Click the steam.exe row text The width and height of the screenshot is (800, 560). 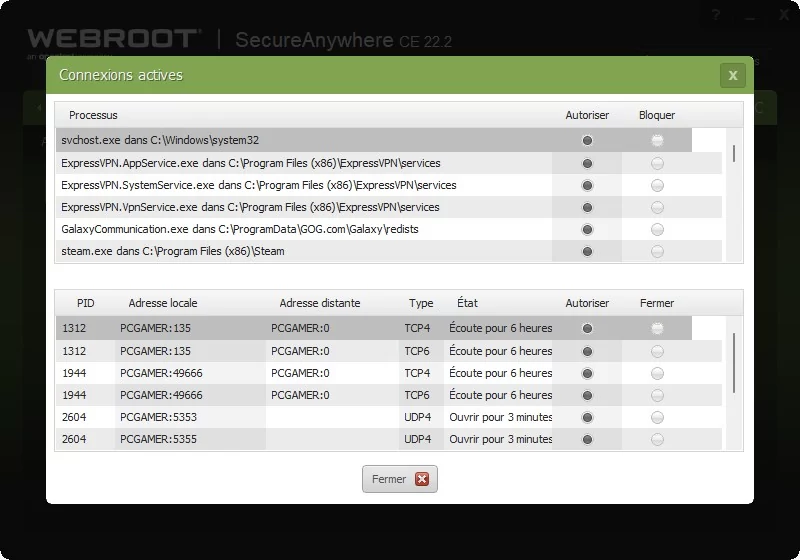coord(173,251)
